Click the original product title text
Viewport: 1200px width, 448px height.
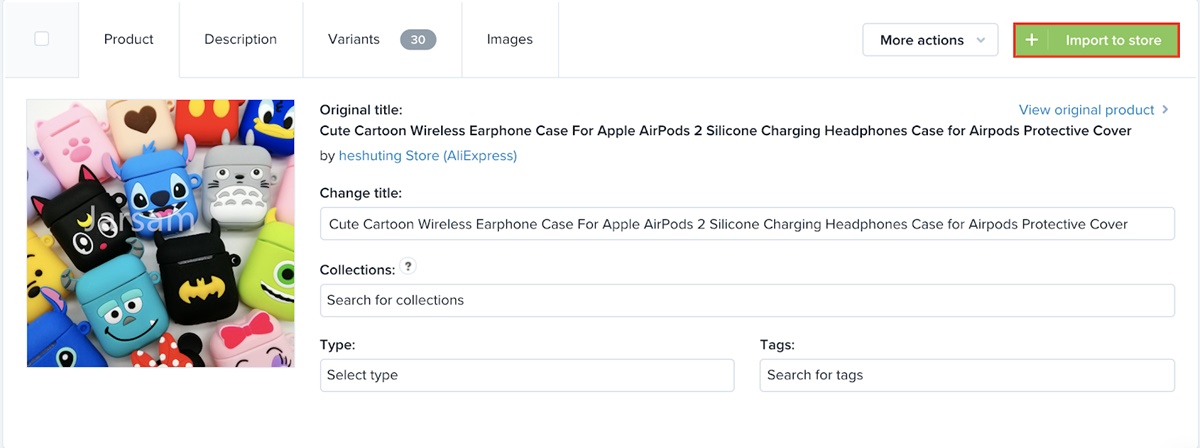(726, 131)
